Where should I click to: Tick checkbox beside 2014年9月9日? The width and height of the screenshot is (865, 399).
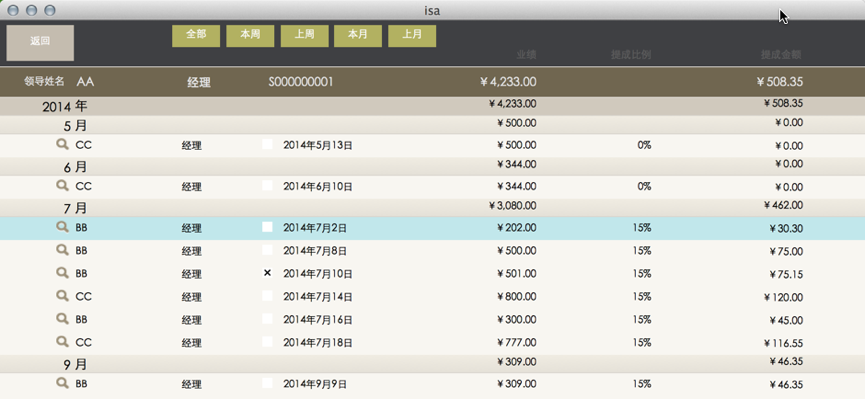(268, 383)
